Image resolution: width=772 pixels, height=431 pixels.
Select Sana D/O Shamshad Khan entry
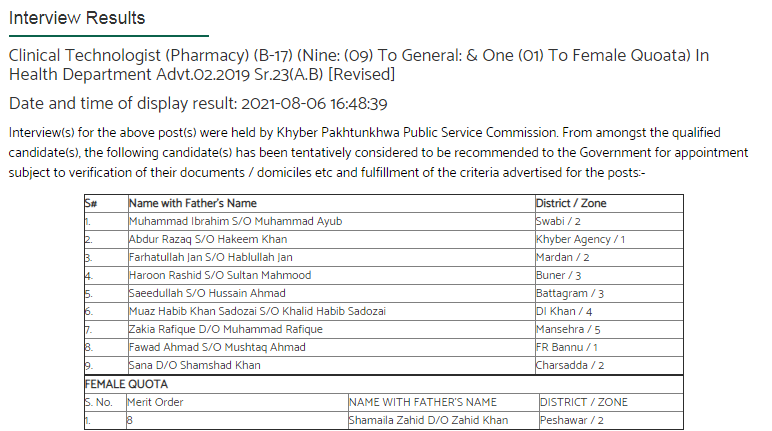point(194,365)
